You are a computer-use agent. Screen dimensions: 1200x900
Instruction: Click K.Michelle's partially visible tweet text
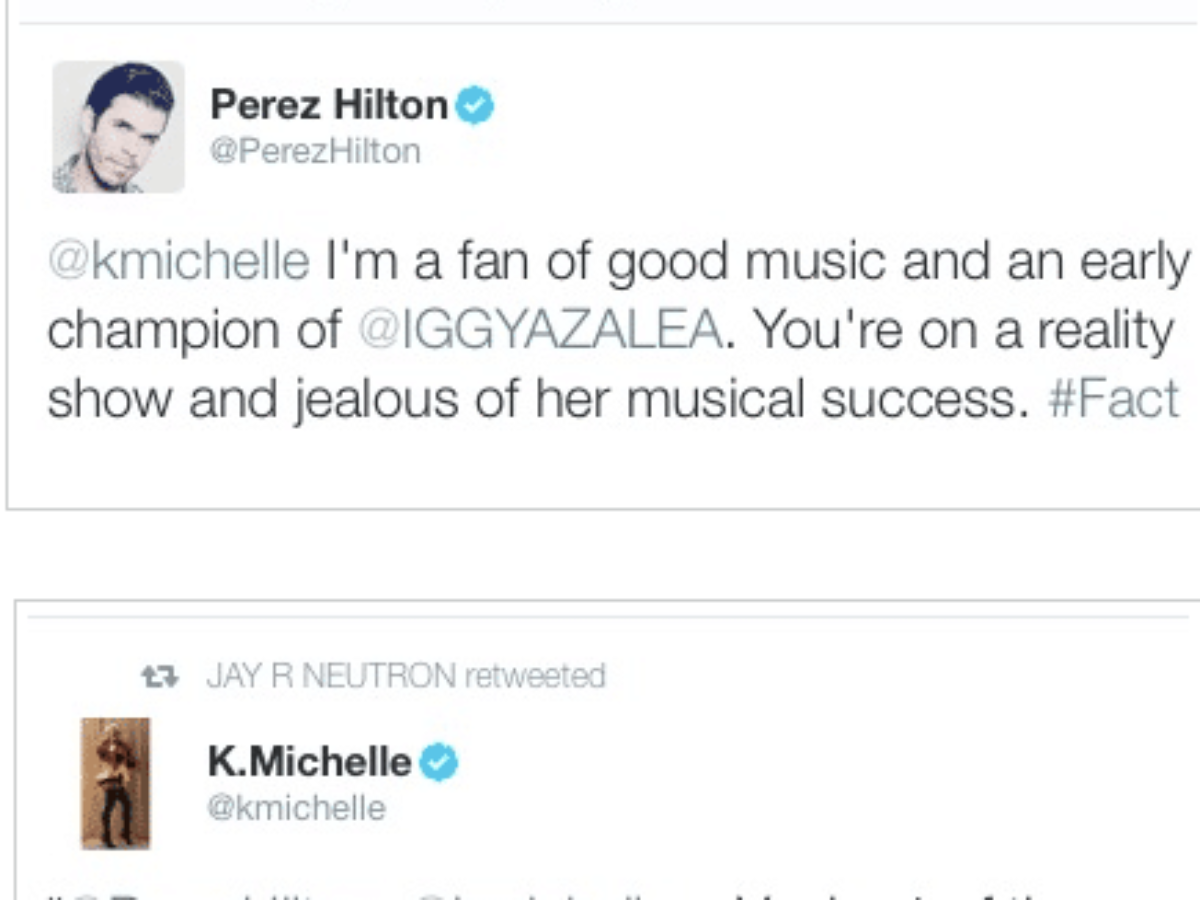click(x=600, y=890)
